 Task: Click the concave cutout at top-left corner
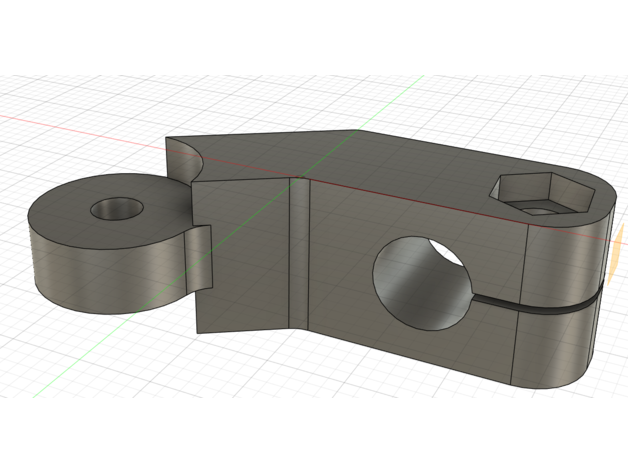point(187,160)
